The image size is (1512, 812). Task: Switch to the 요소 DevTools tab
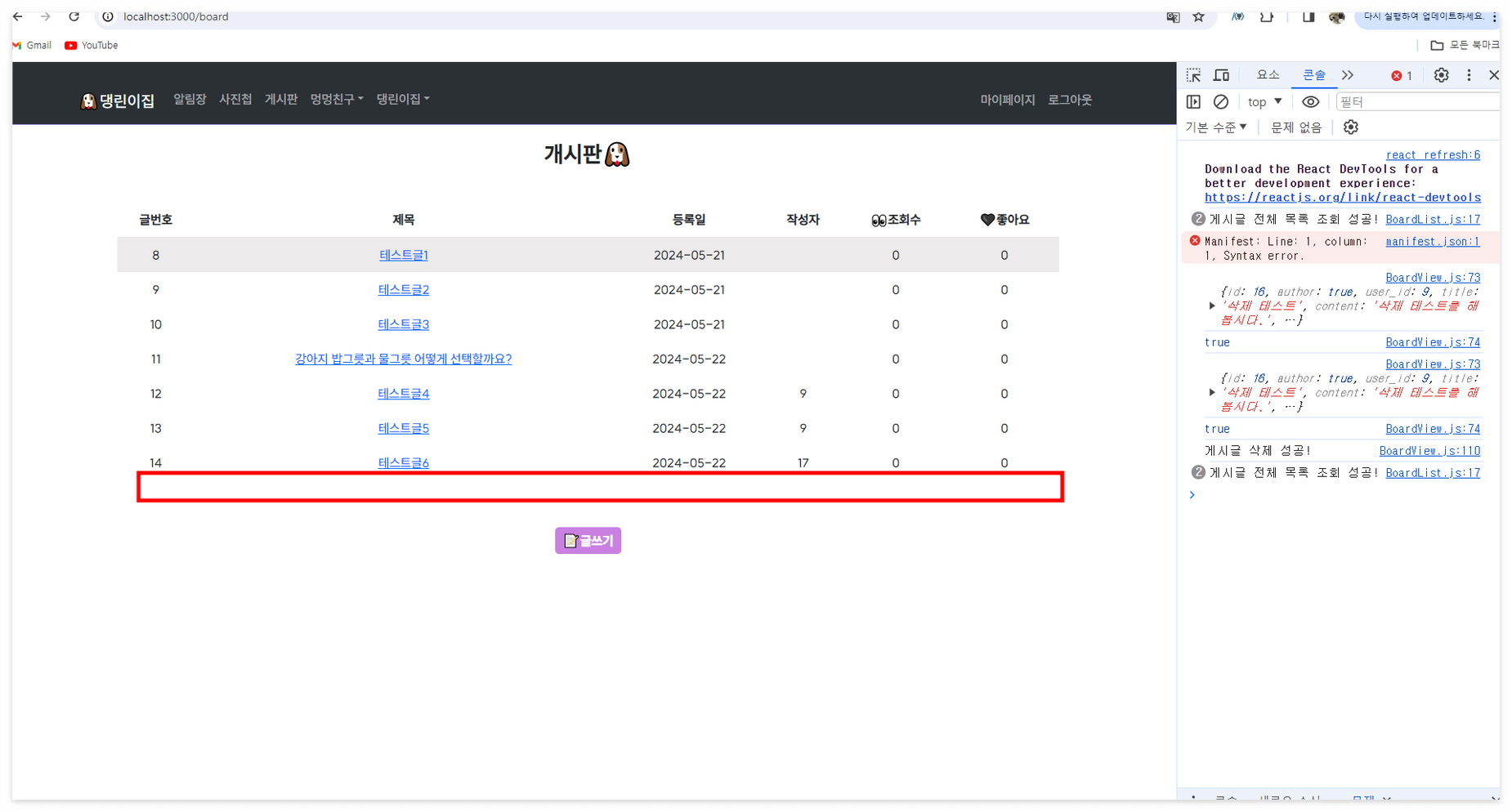point(1268,75)
